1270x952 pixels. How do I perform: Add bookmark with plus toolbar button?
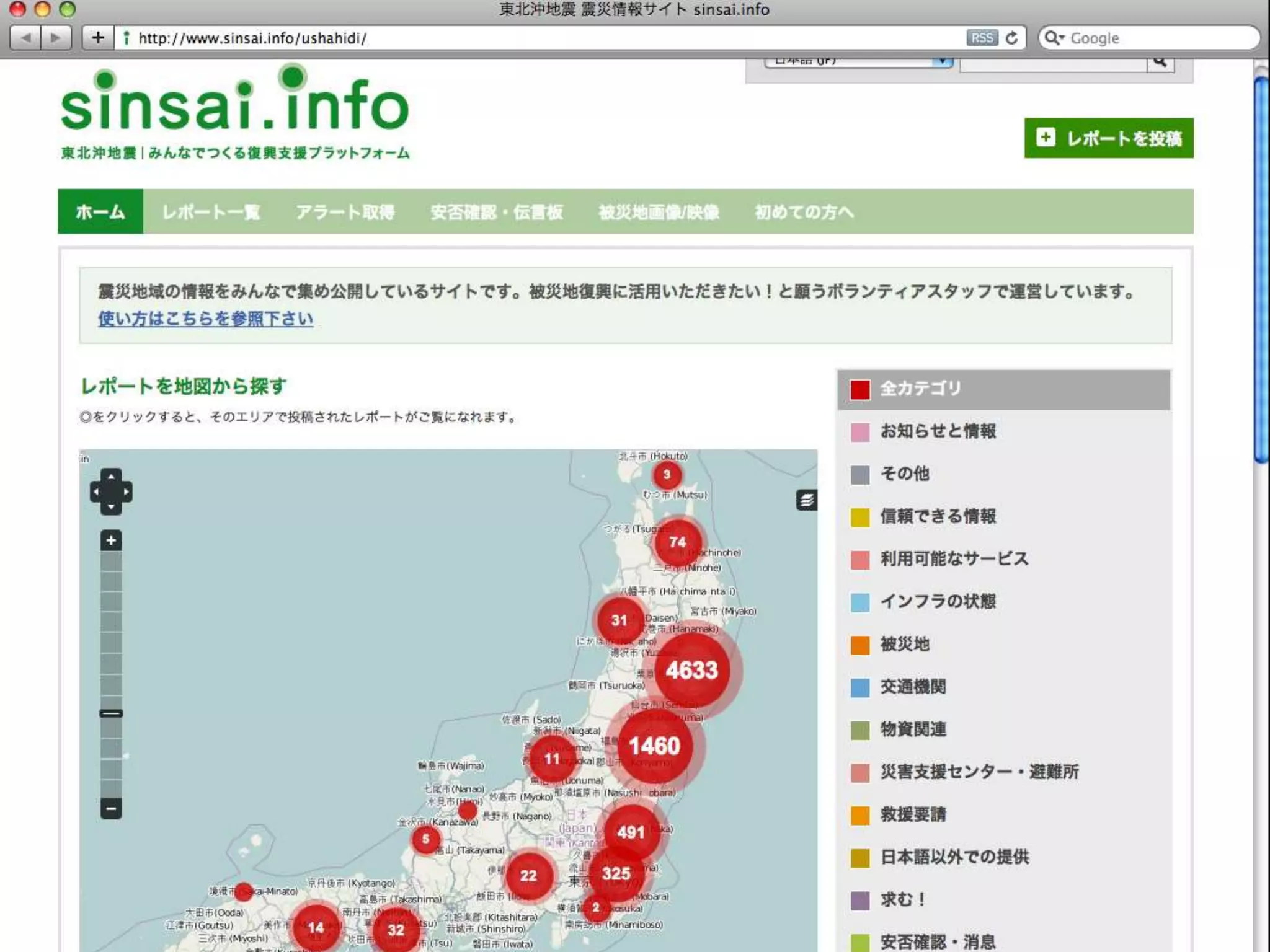(x=98, y=38)
